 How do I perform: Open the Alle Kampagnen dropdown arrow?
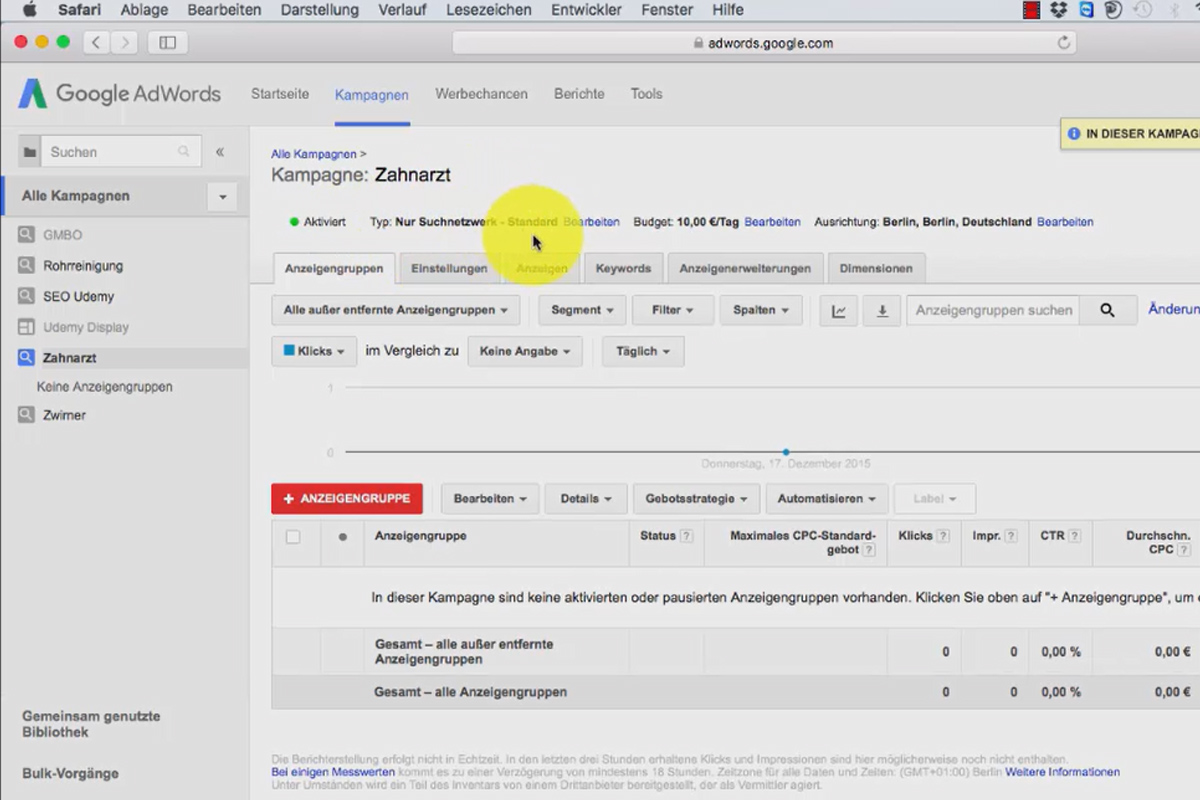pyautogui.click(x=222, y=197)
